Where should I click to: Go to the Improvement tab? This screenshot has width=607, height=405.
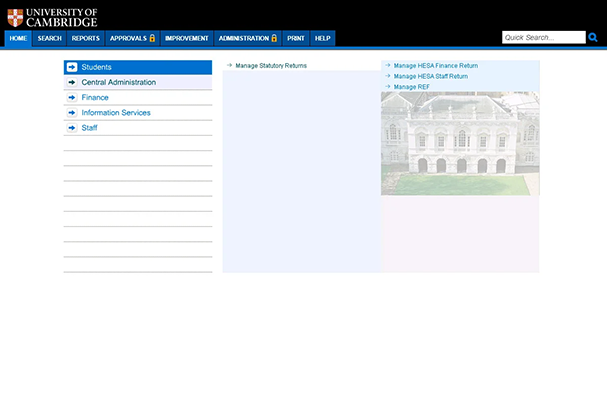coord(187,38)
